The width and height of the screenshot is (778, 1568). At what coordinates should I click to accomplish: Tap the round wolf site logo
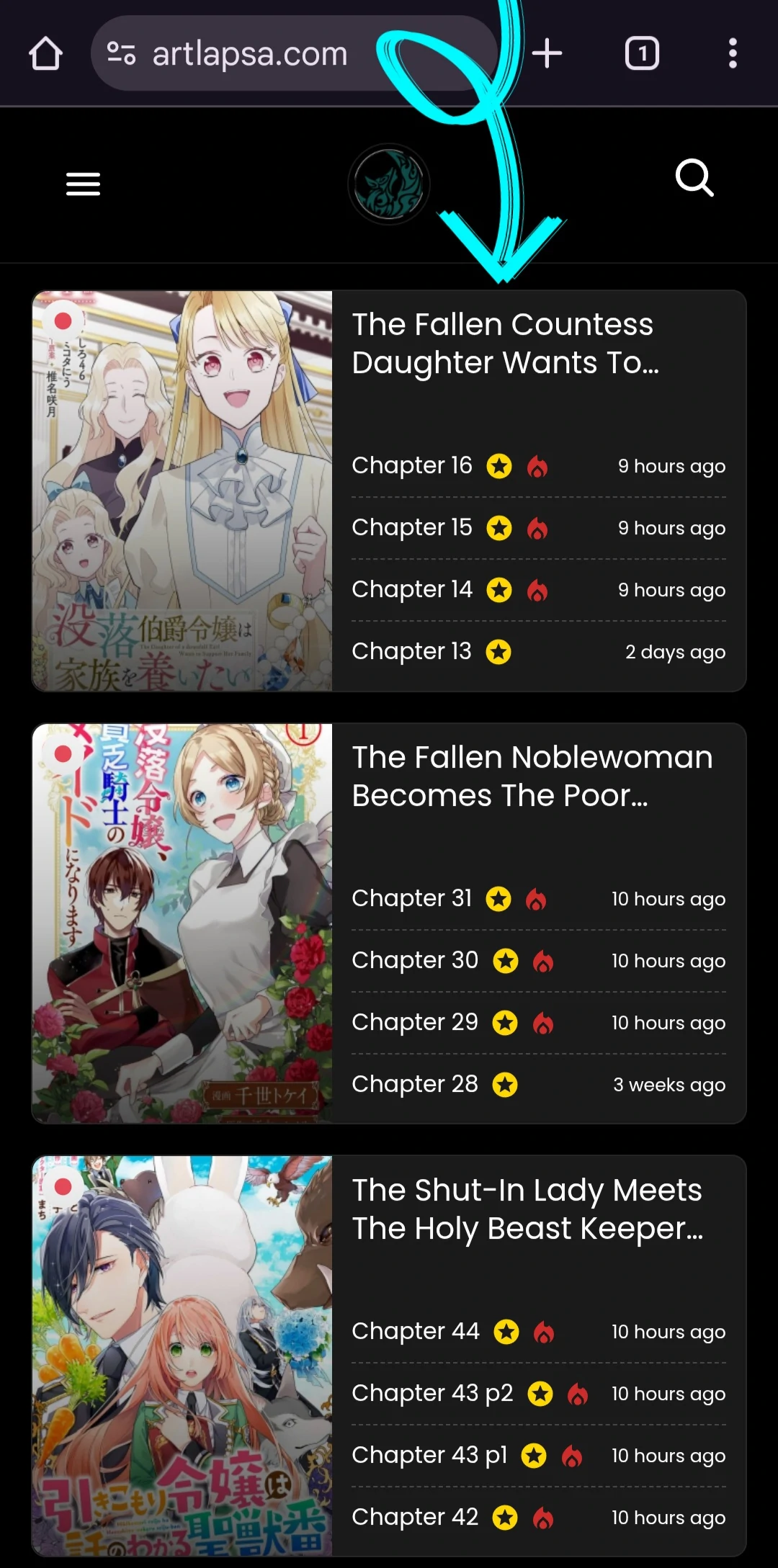389,184
